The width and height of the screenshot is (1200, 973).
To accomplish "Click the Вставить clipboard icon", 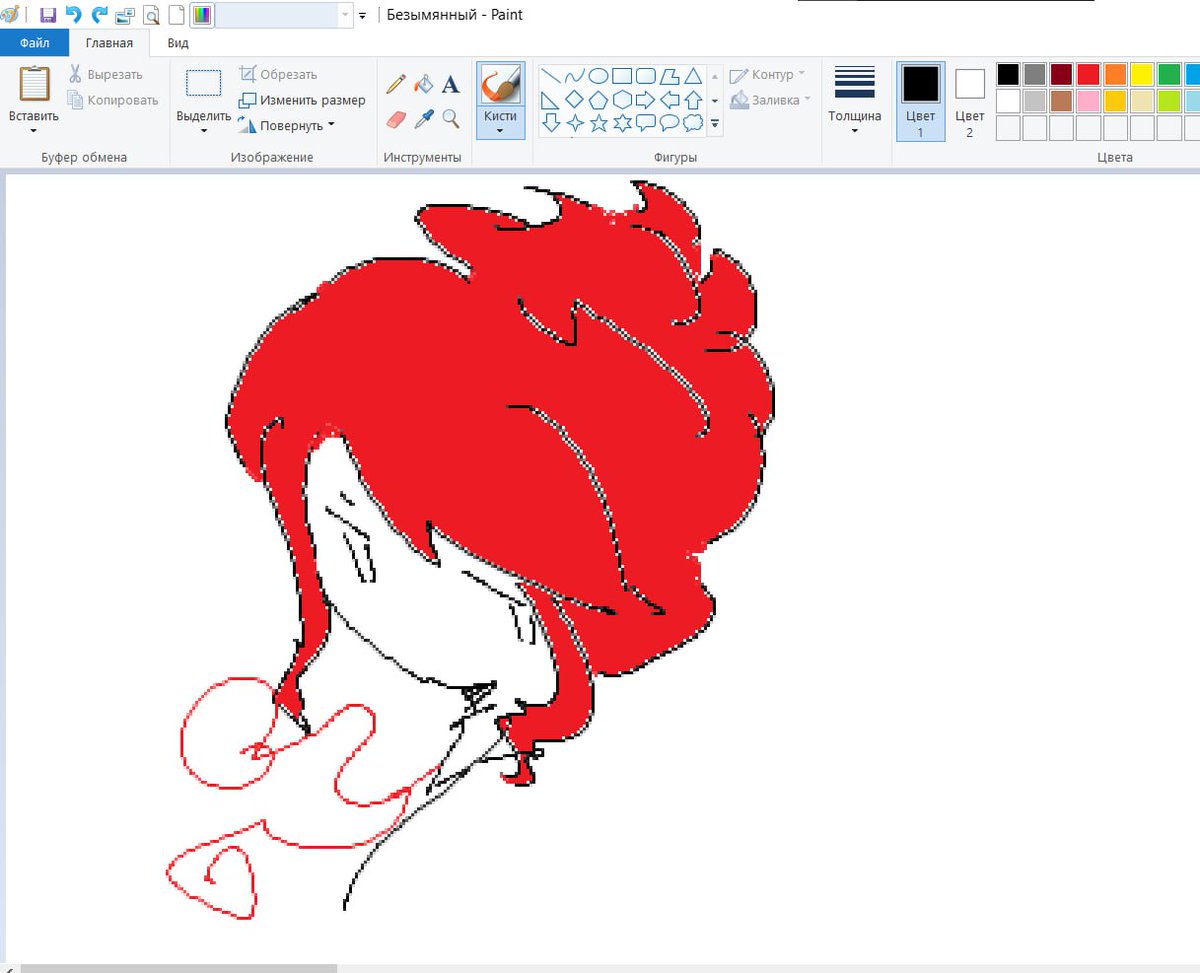I will pyautogui.click(x=34, y=84).
